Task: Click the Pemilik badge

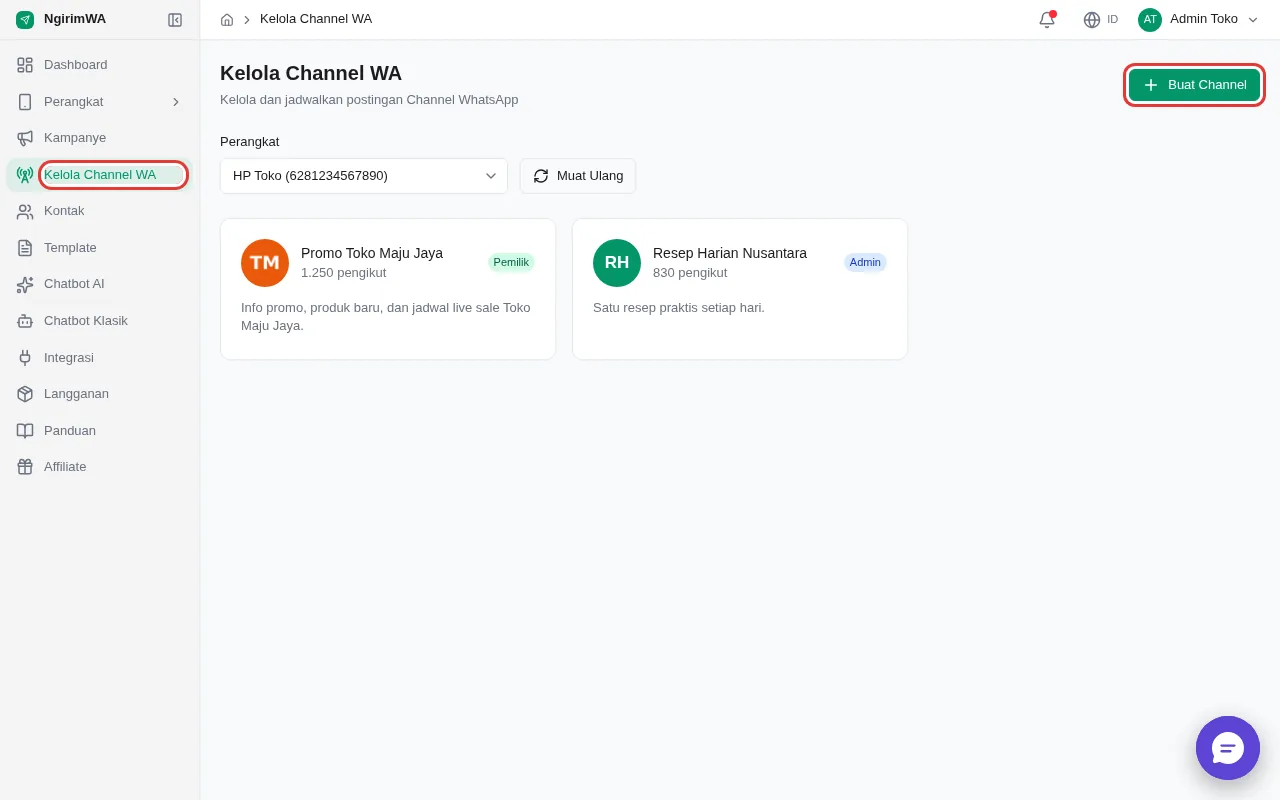Action: [x=511, y=262]
